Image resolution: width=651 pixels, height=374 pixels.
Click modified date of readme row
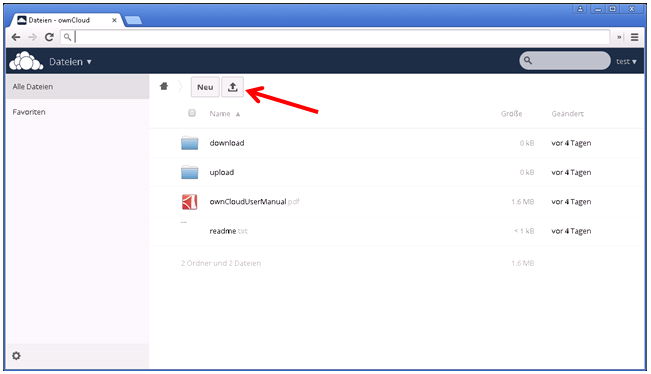click(x=571, y=231)
